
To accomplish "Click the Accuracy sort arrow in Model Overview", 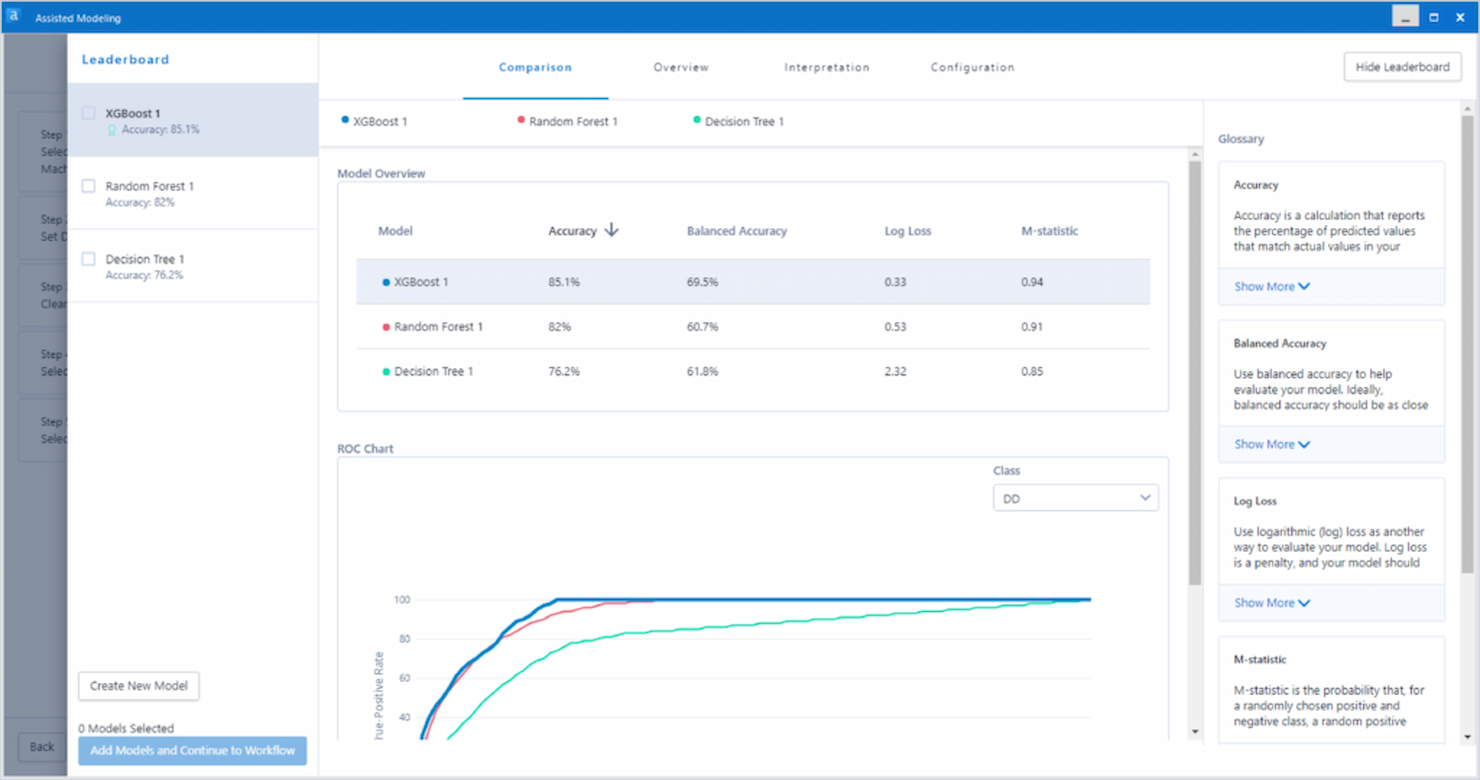I will point(609,230).
